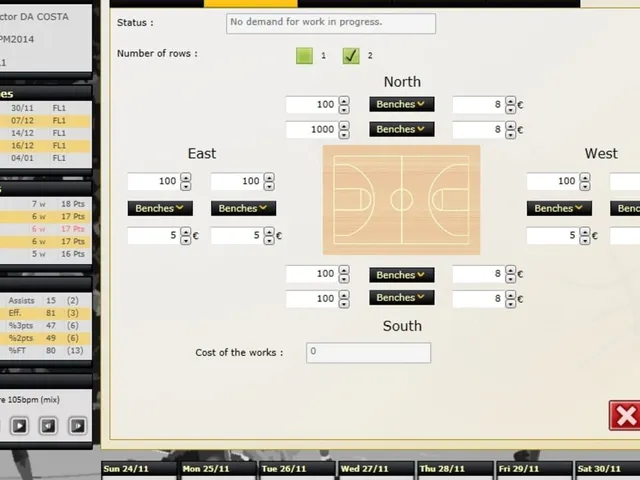Click the highlighted yellow top tab
The image size is (640, 480).
pos(251,4)
